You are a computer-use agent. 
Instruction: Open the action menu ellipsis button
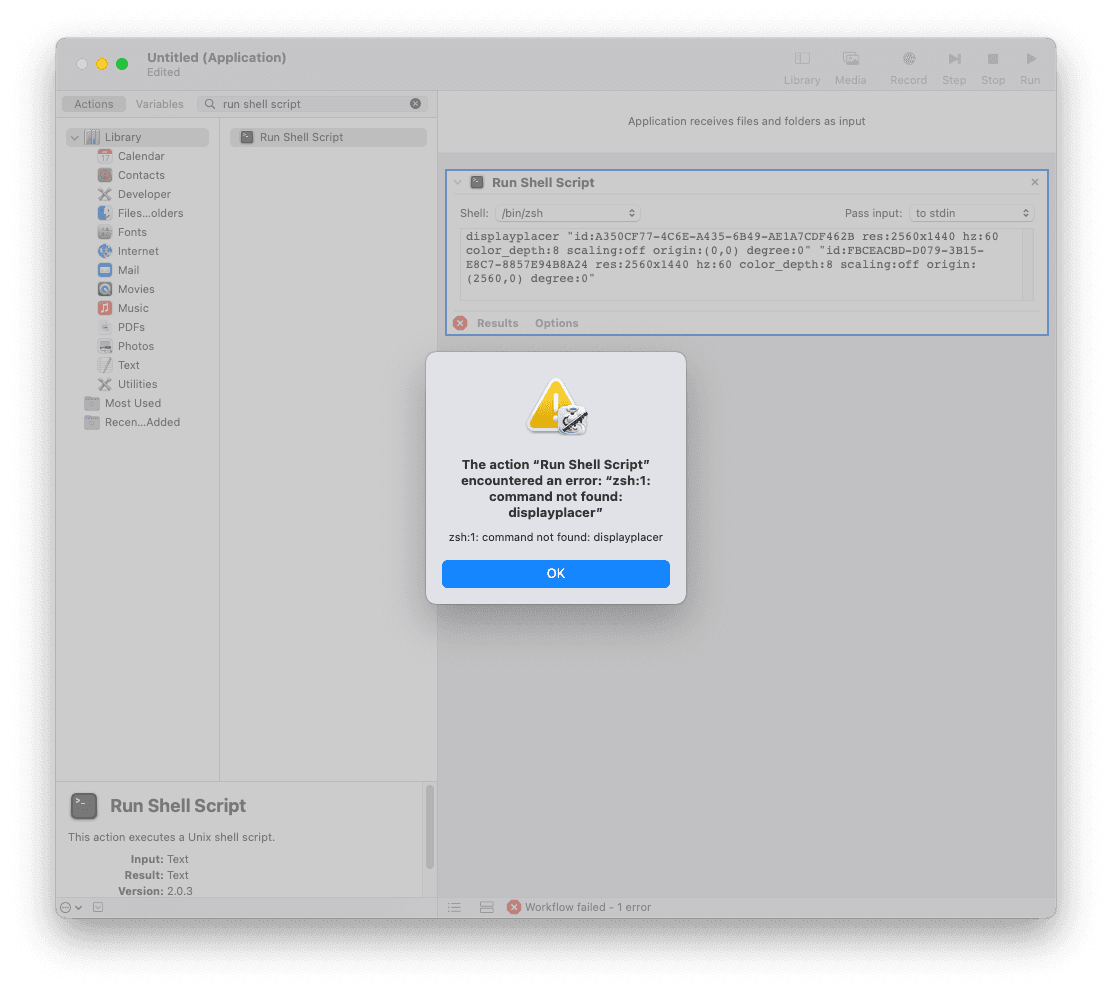[x=71, y=908]
